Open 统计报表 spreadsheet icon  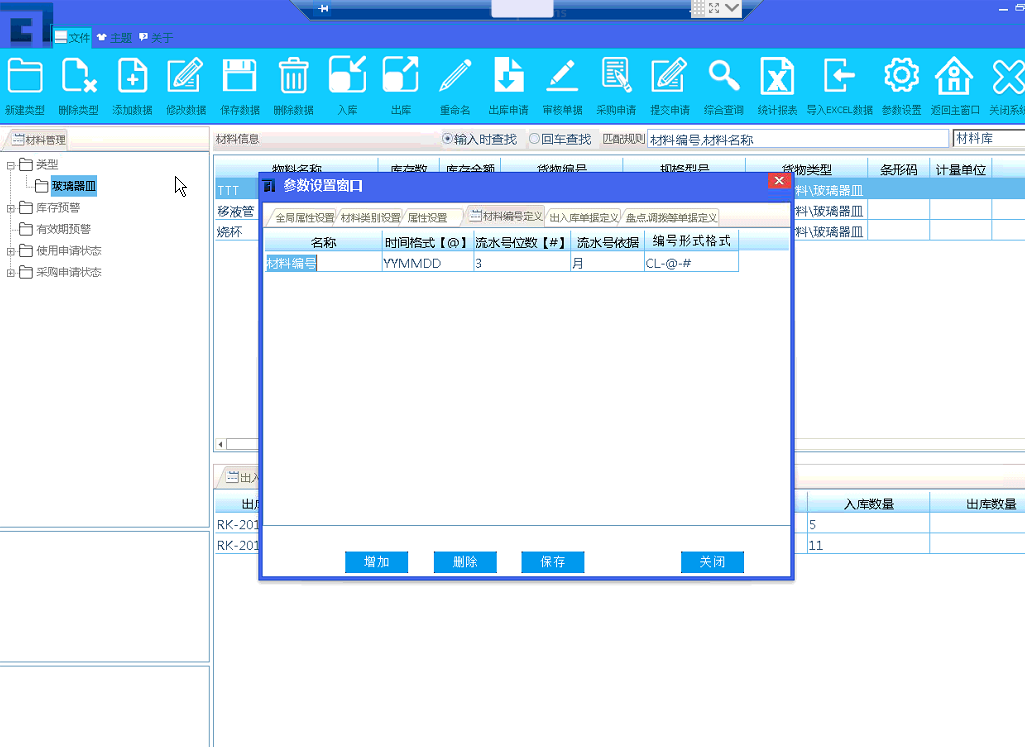click(x=777, y=76)
